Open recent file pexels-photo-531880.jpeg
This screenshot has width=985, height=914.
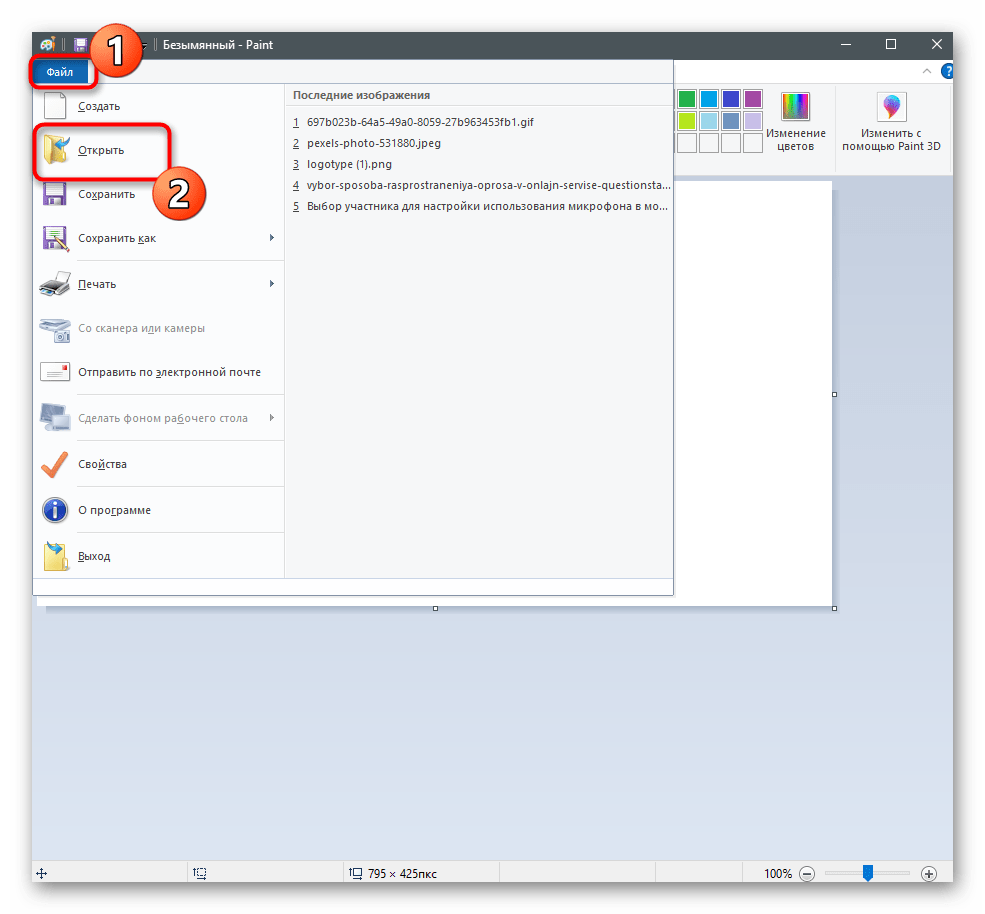click(x=374, y=143)
